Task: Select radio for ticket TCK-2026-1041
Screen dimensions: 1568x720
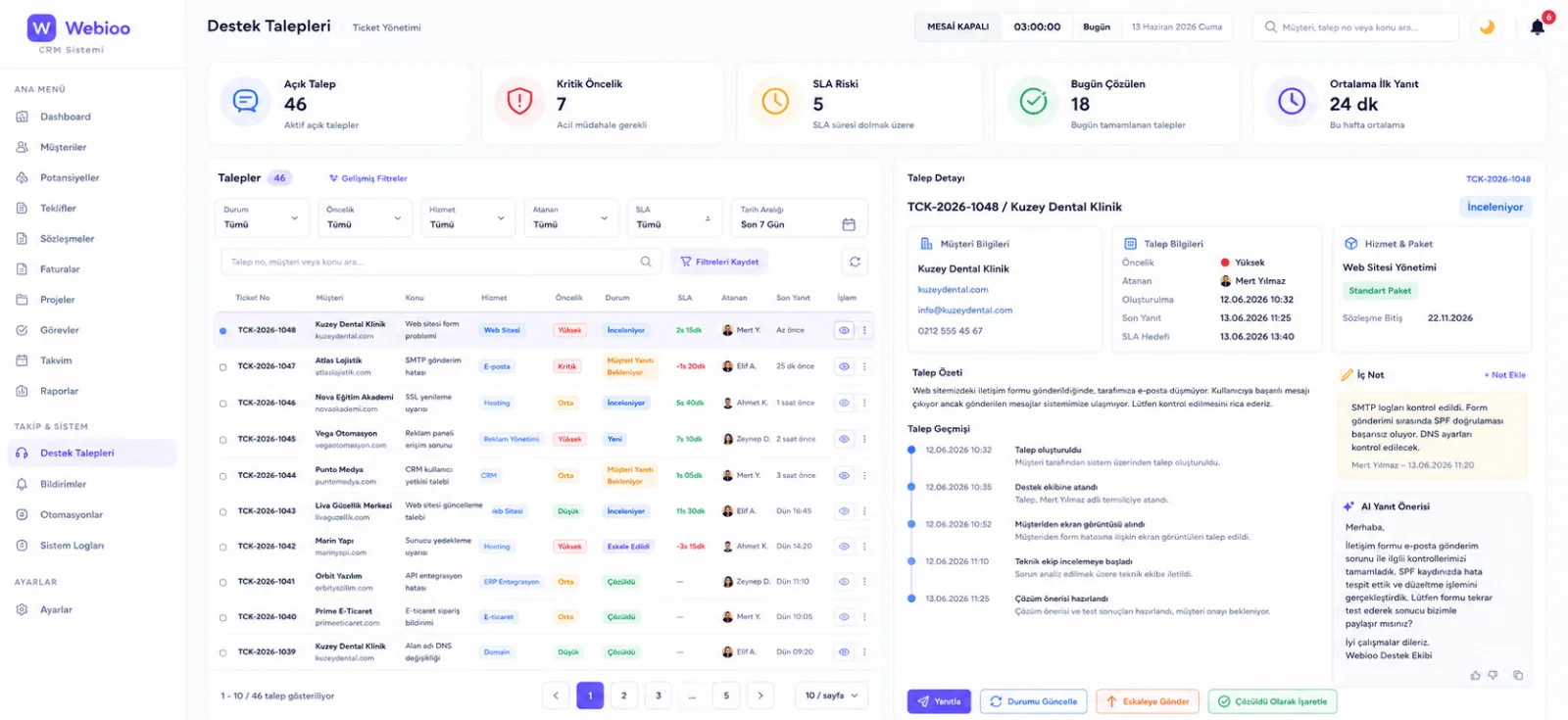Action: point(222,582)
